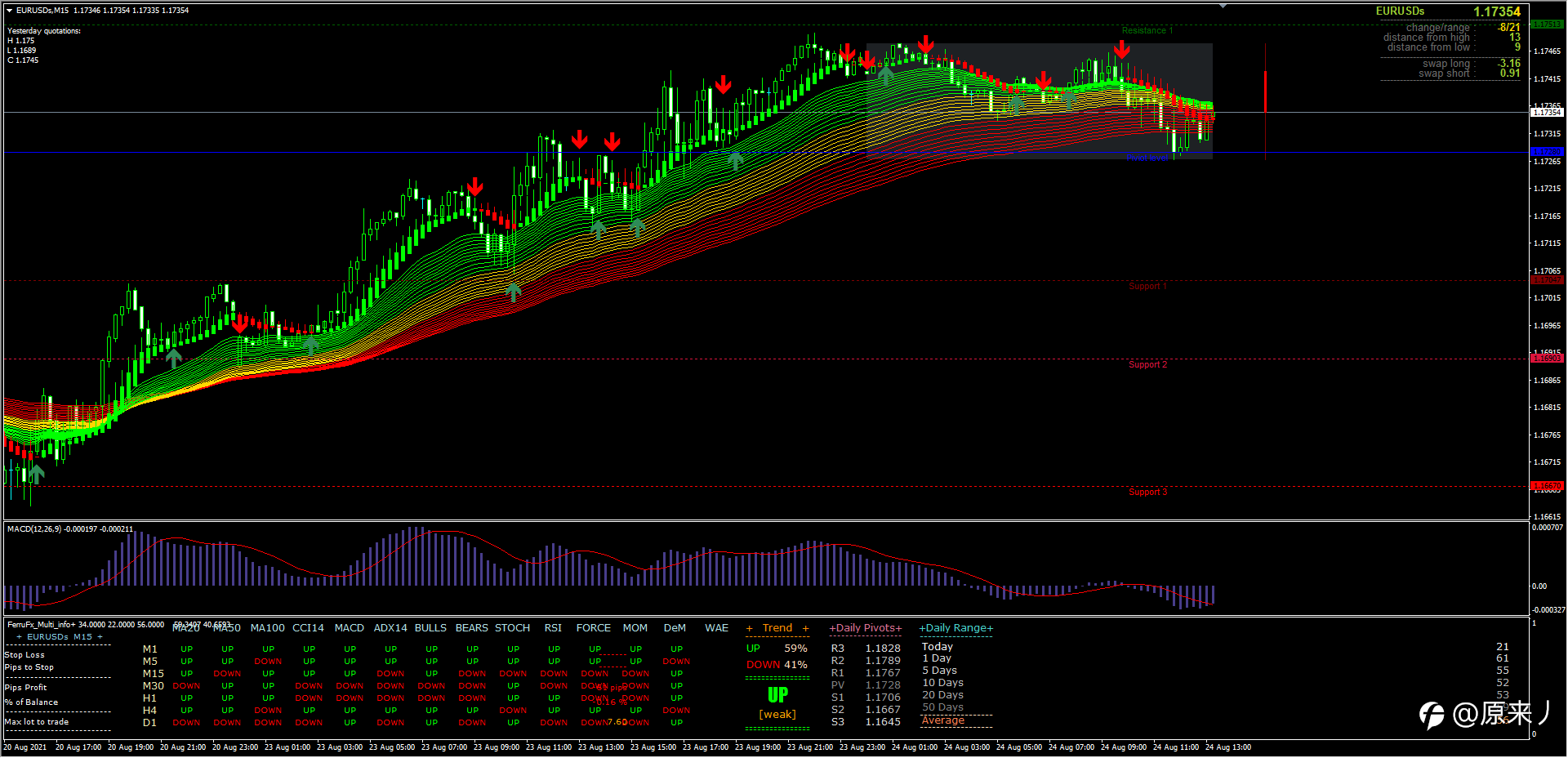Select the Resistance 1 line label
The height and width of the screenshot is (758, 1568).
(x=1147, y=31)
